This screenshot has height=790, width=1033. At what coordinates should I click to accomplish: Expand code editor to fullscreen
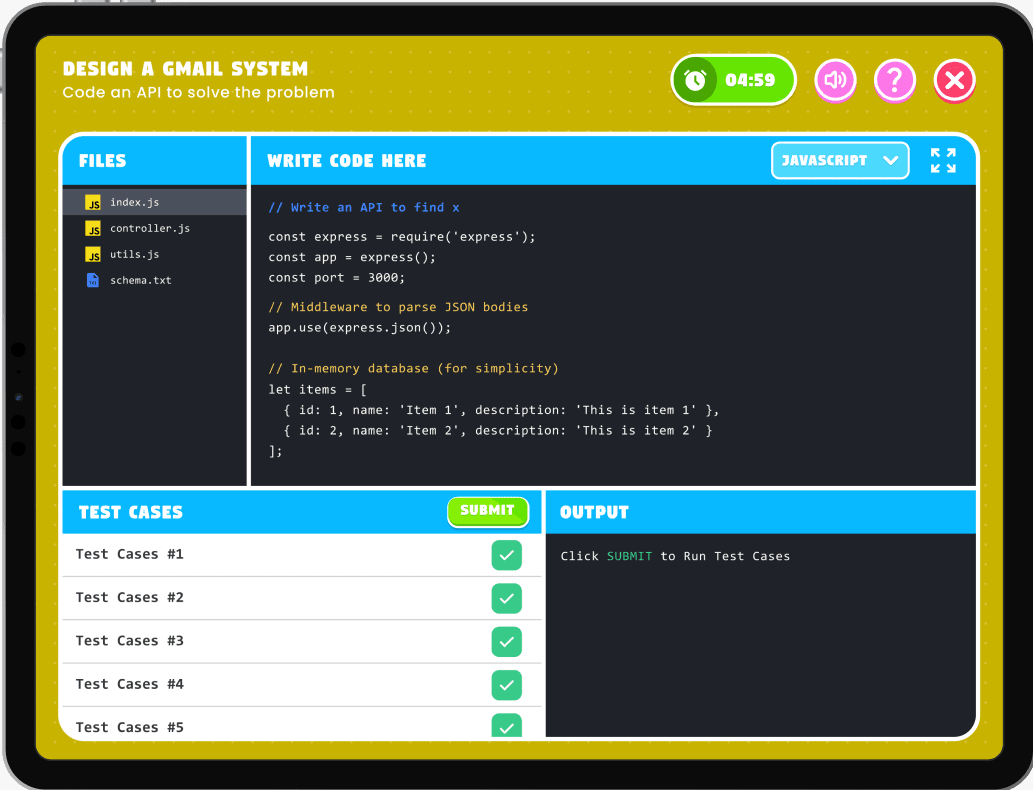[943, 160]
